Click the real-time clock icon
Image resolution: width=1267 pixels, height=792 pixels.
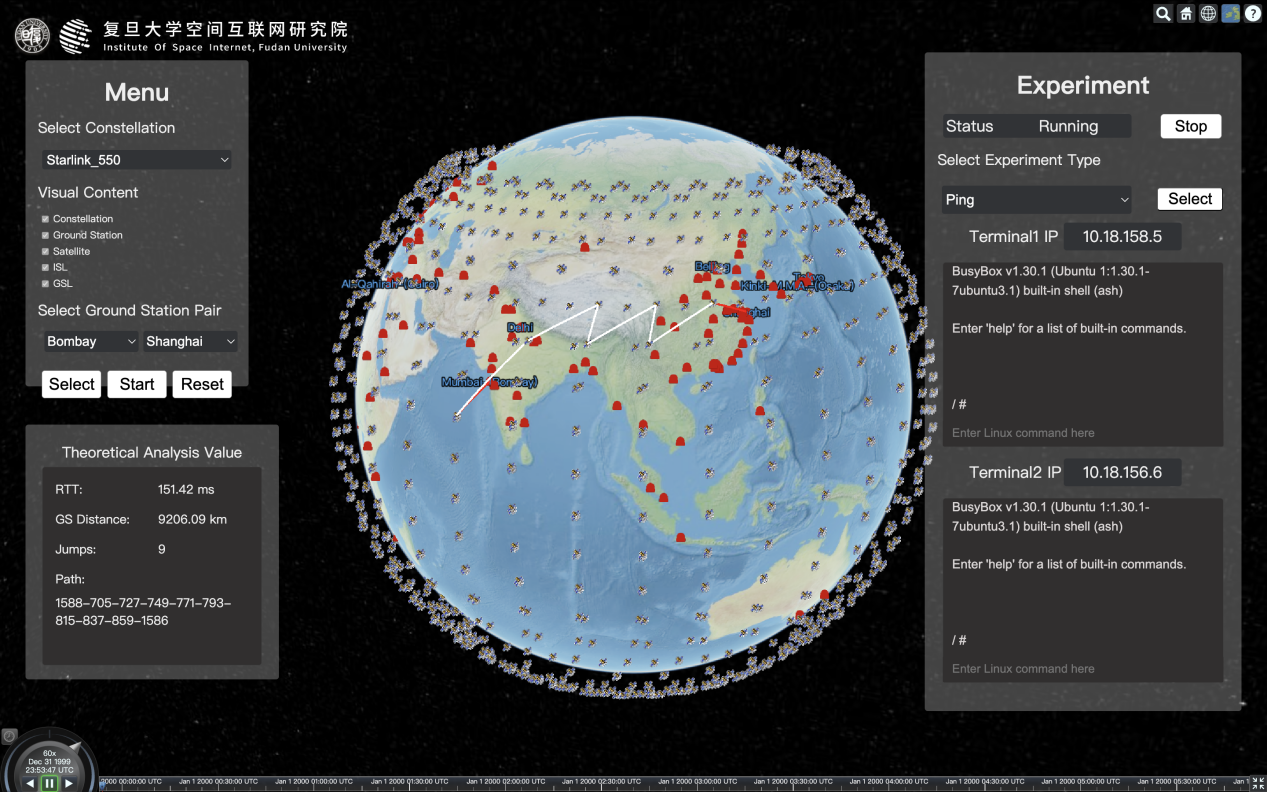tap(10, 737)
